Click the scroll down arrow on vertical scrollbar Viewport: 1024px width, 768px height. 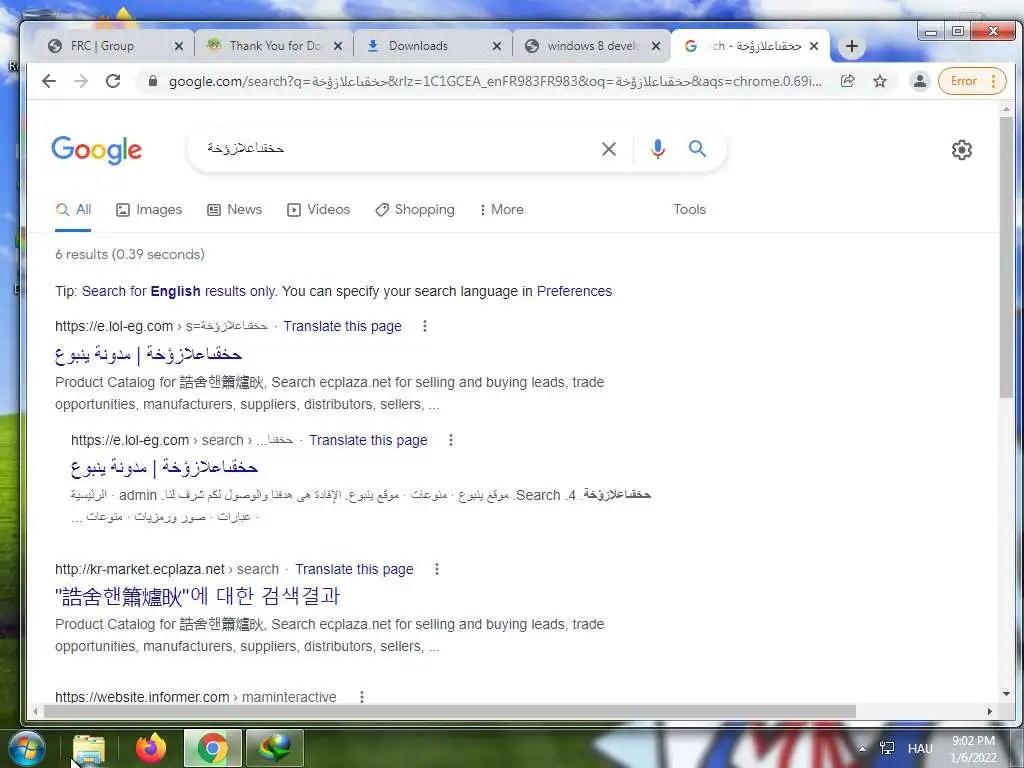tap(1006, 694)
